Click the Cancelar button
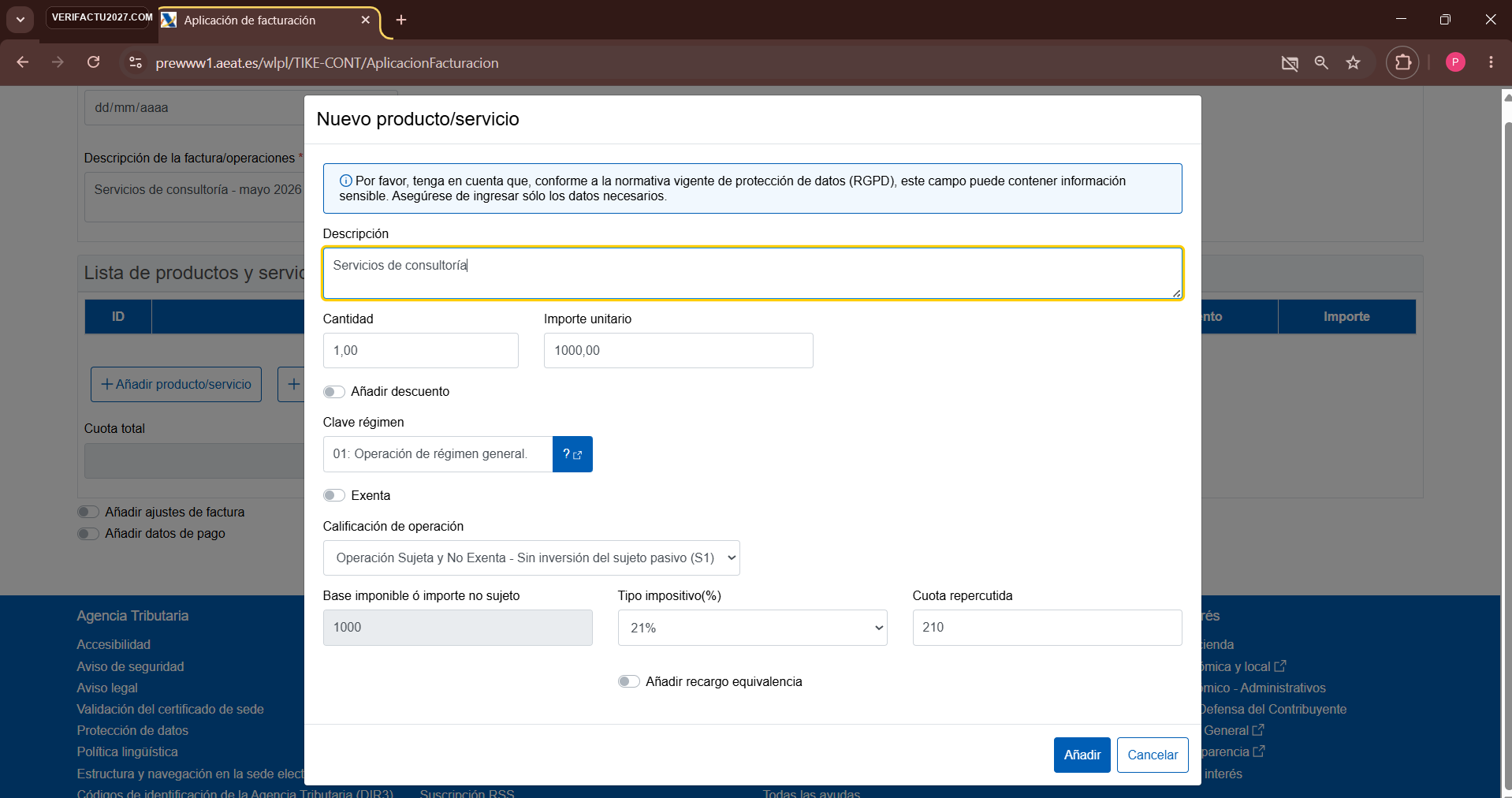The height and width of the screenshot is (798, 1512). coord(1153,755)
